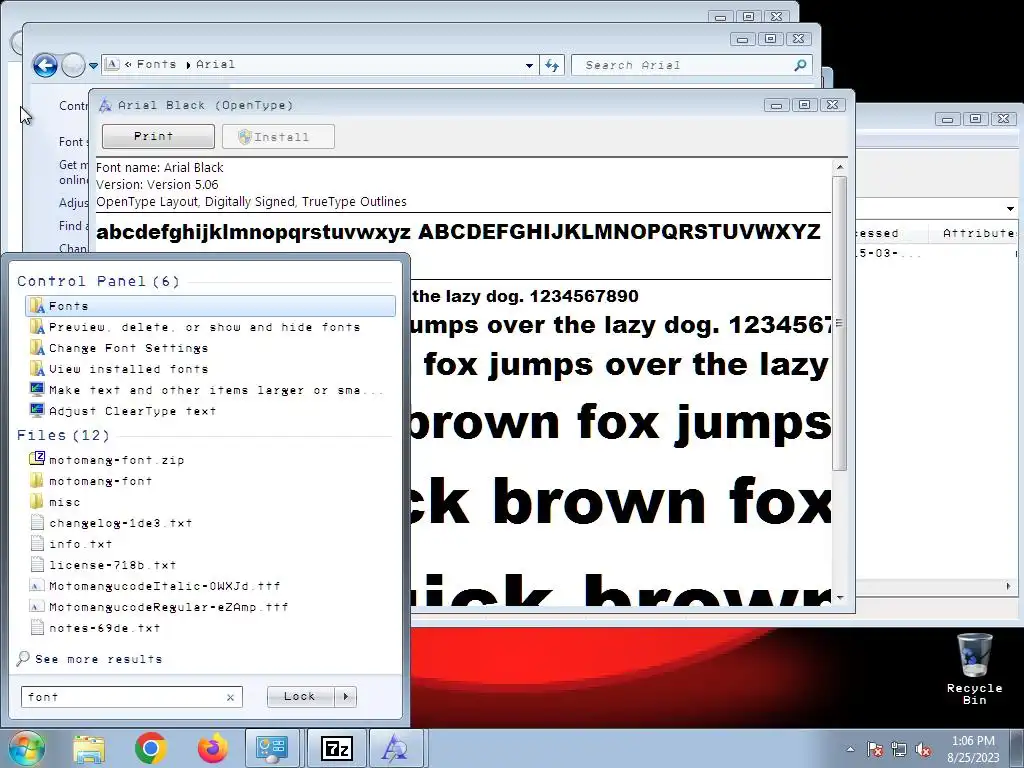Click the Search Arial box
1024x768 pixels.
(682, 65)
